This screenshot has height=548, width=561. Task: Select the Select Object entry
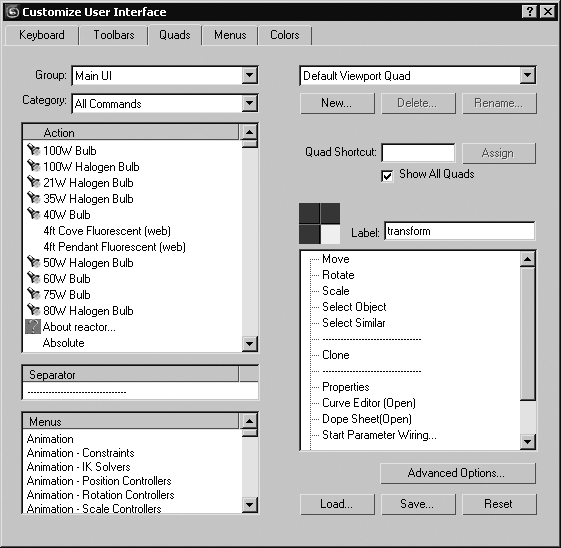[x=354, y=307]
